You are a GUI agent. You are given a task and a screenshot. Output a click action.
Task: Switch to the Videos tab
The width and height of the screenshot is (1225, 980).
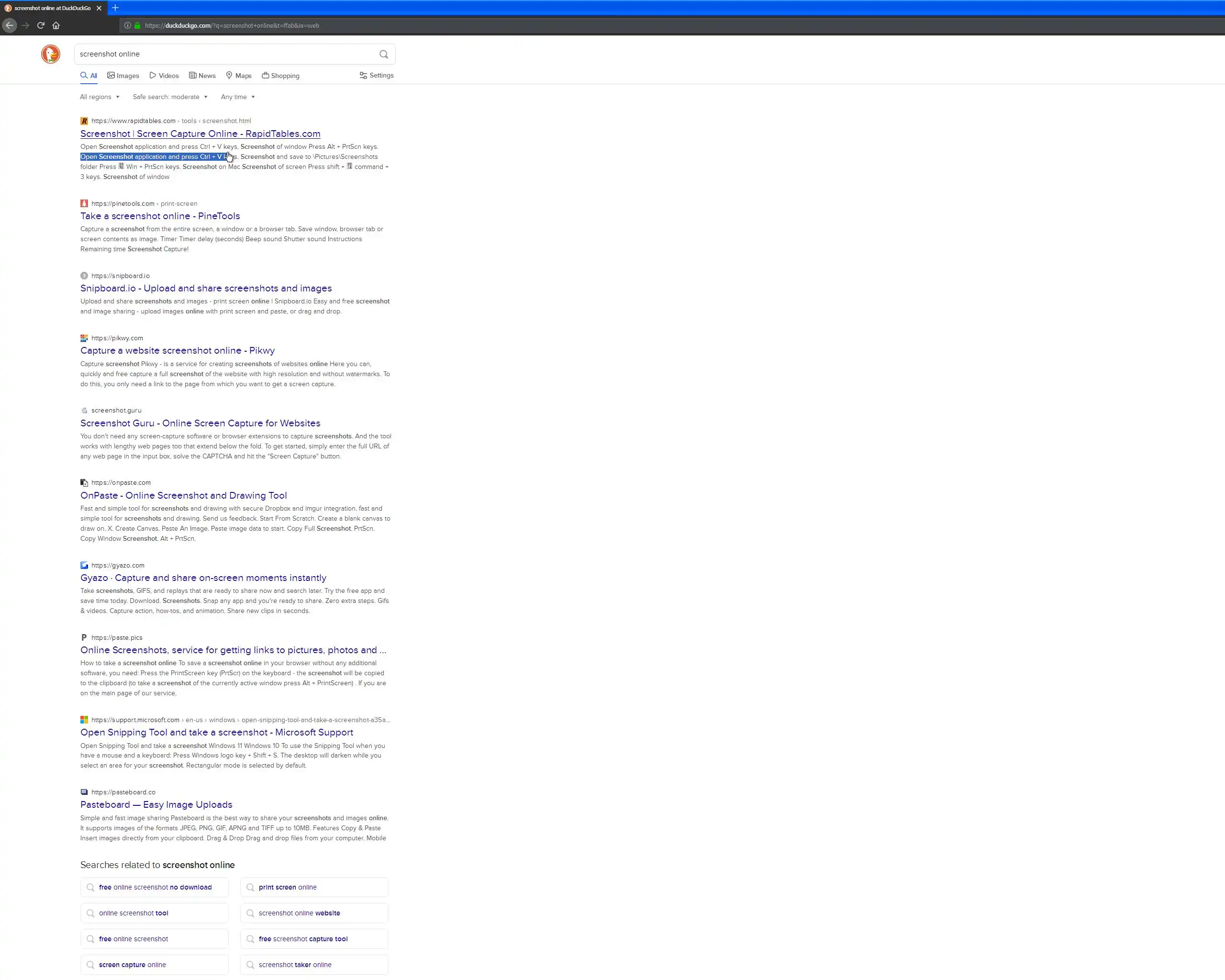click(164, 76)
